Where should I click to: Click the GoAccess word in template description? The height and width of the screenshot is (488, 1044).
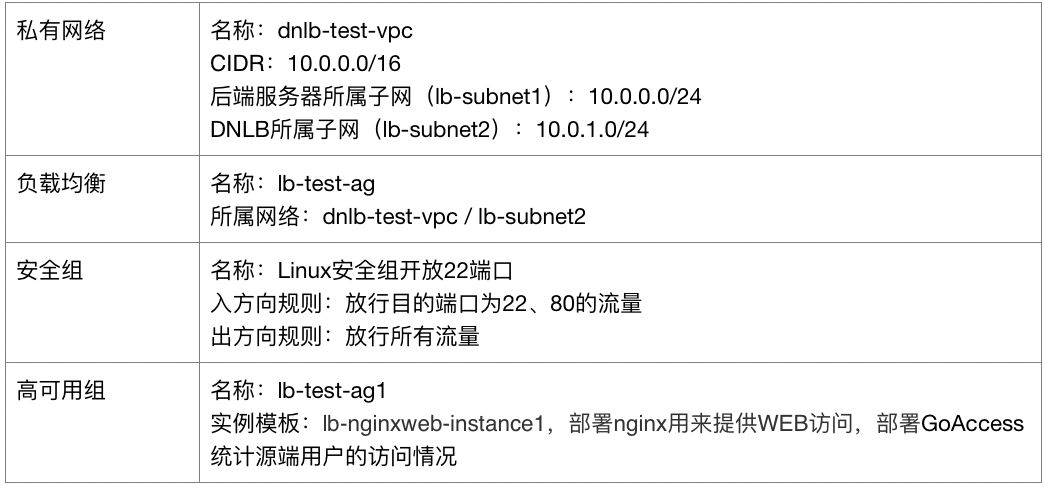point(972,424)
